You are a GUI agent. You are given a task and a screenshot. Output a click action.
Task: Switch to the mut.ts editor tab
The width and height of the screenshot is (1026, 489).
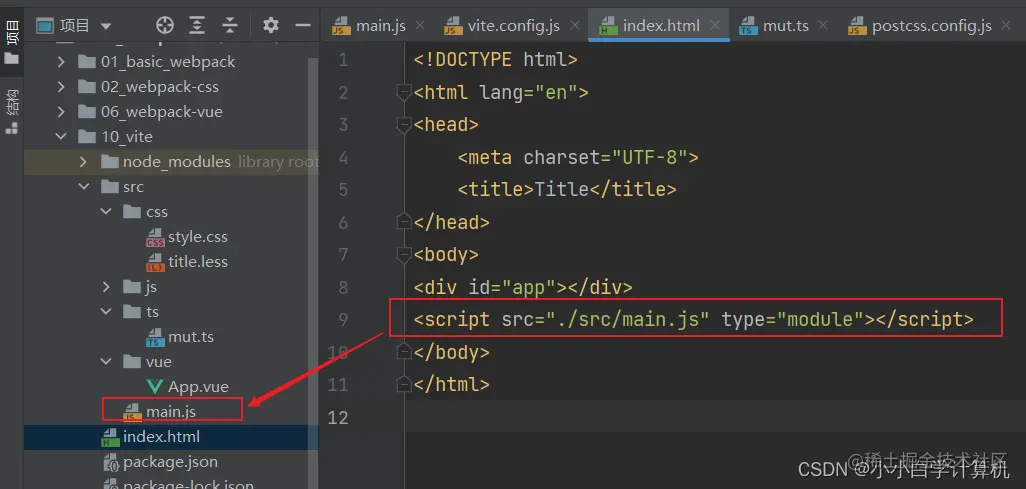point(786,26)
